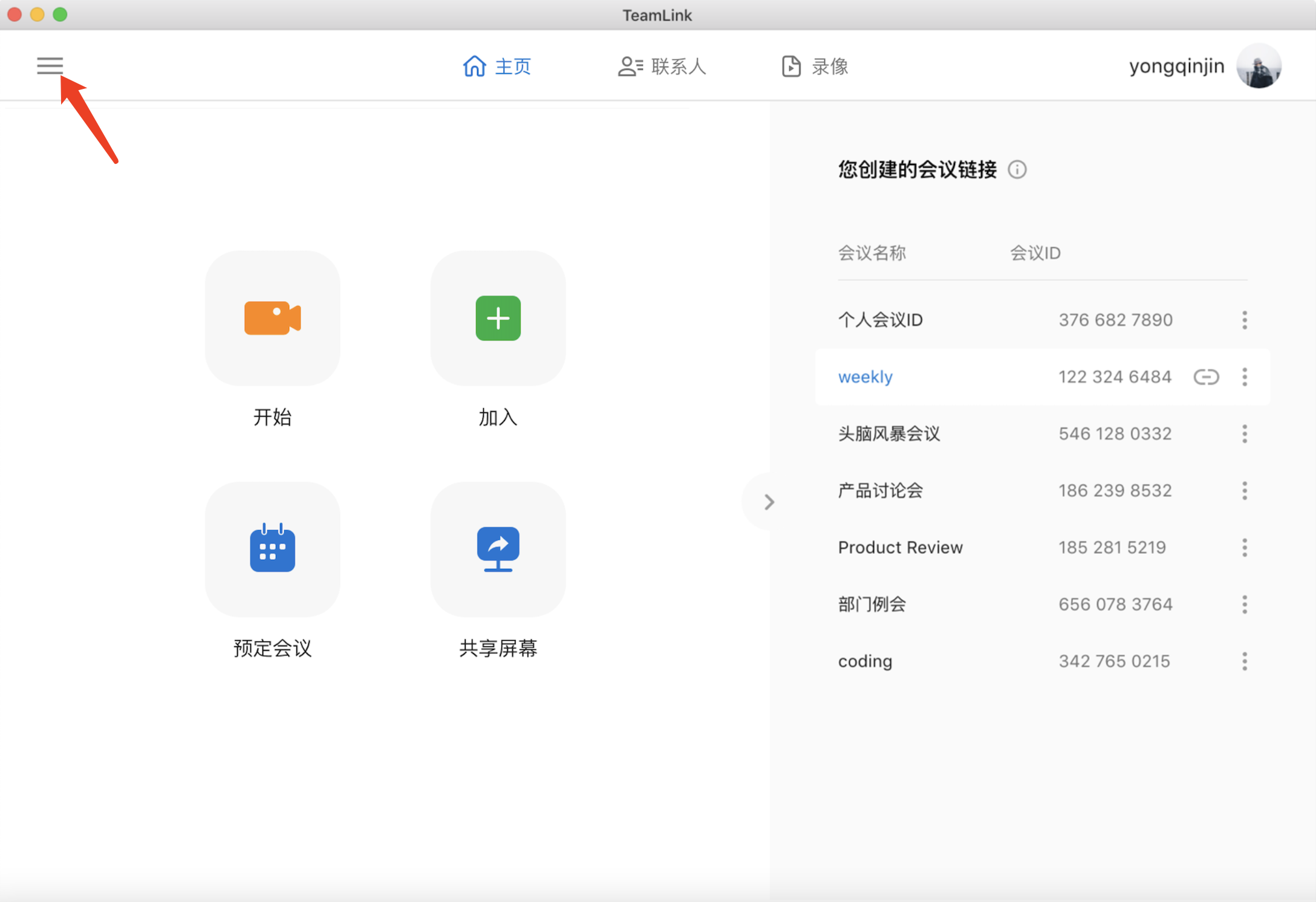Click the yongqinjin username text

1176,66
